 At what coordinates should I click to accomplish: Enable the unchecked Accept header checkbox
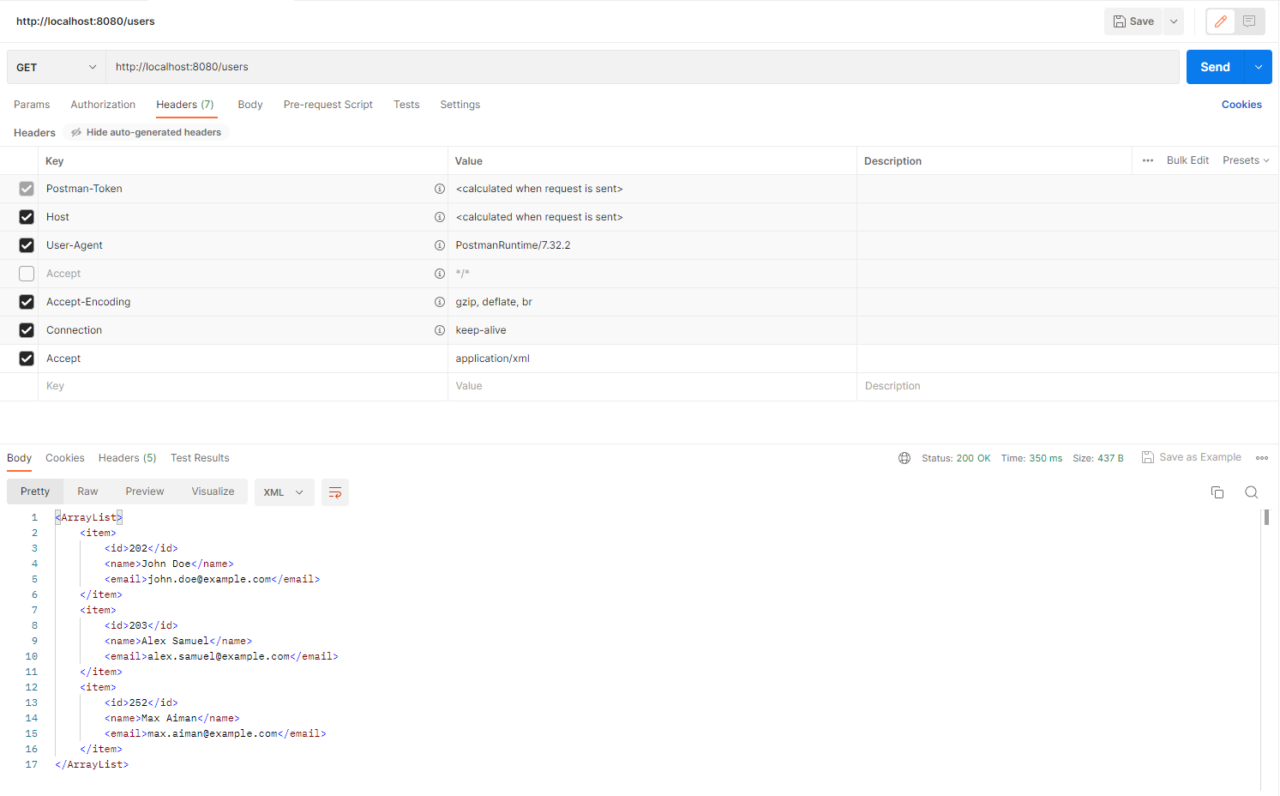pyautogui.click(x=26, y=273)
